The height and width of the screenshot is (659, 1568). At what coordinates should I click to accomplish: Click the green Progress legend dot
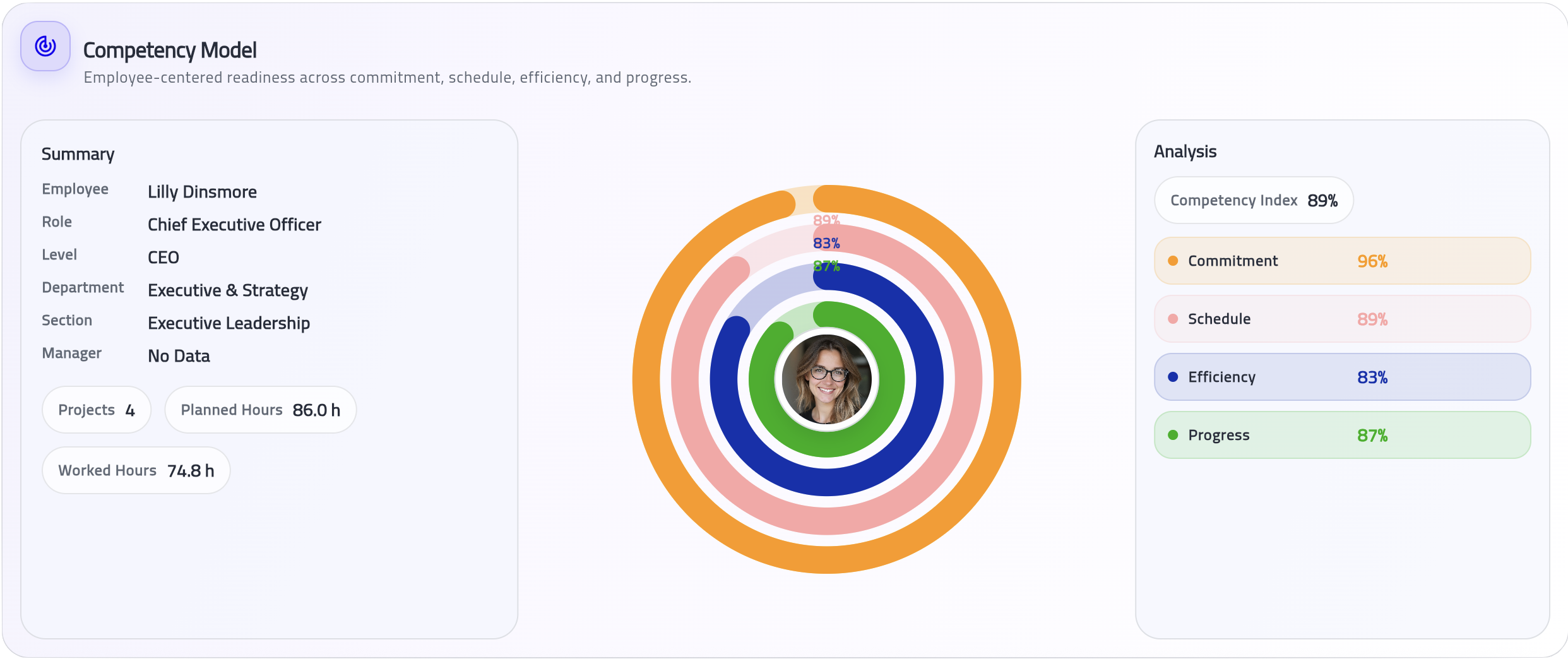click(x=1173, y=435)
